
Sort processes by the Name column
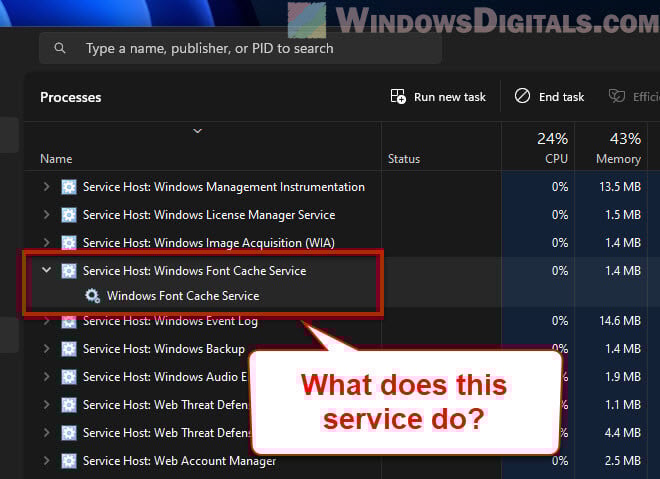pyautogui.click(x=56, y=159)
